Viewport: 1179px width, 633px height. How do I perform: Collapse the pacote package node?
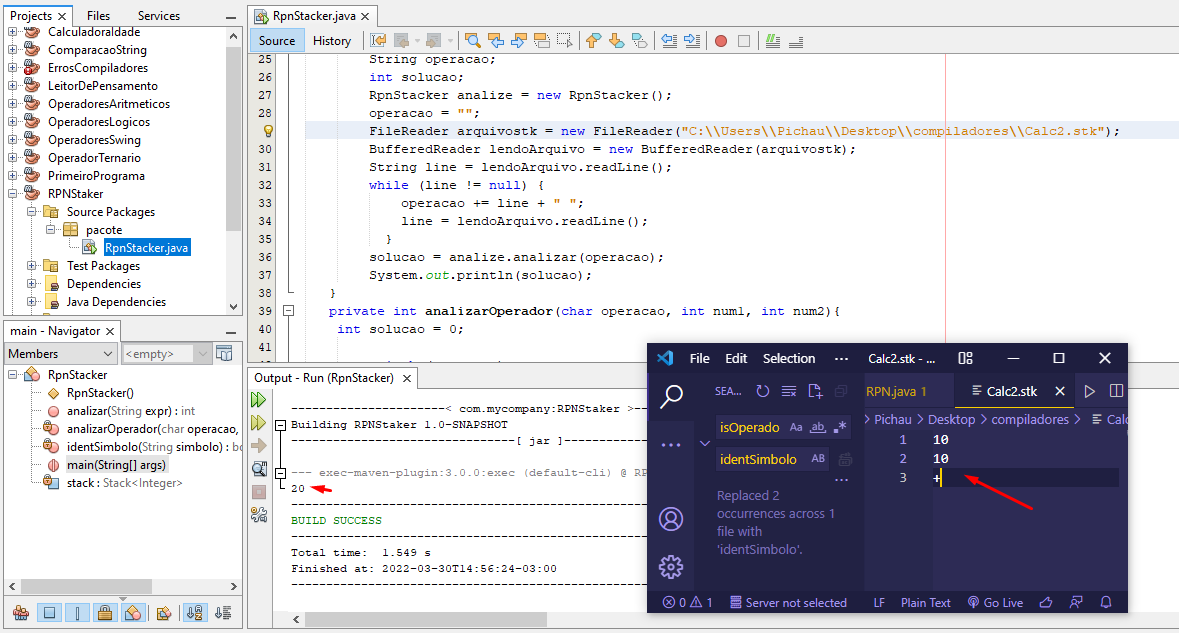(x=50, y=230)
